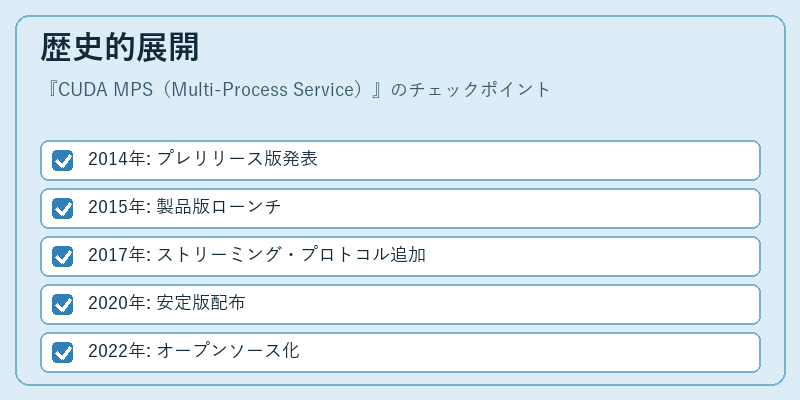Select the 2014年 year text
Viewport: 800px width, 400px height.
coord(117,159)
